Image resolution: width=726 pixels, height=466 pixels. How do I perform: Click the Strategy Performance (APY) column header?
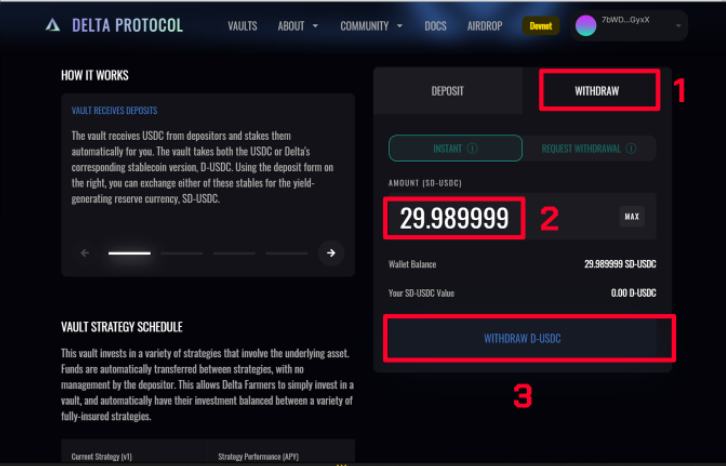click(x=258, y=457)
